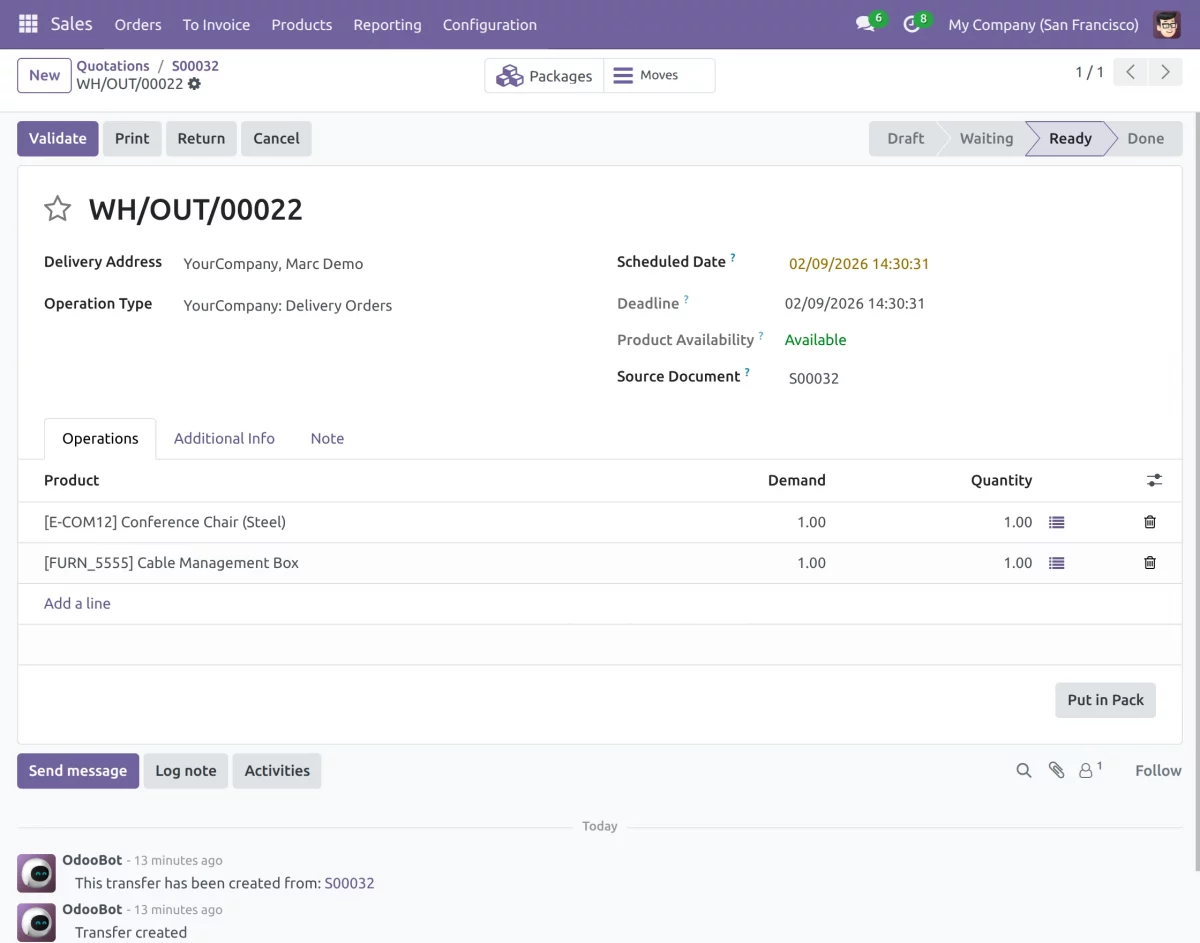Open the chat messages icon
This screenshot has height=943, width=1200.
click(865, 24)
